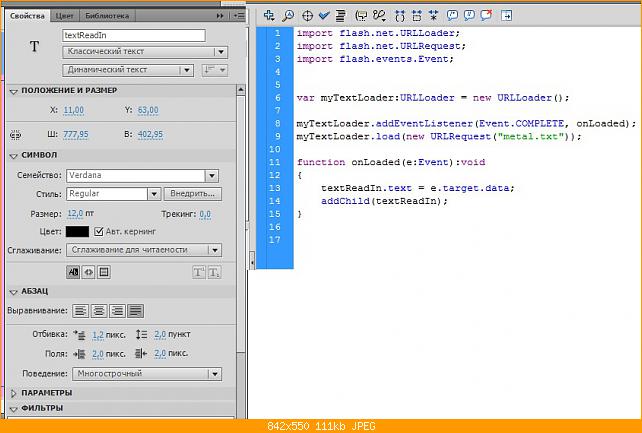Screen dimensions: 642x433
Task: Open the Многострочный behavior dropdown
Action: tap(147, 374)
